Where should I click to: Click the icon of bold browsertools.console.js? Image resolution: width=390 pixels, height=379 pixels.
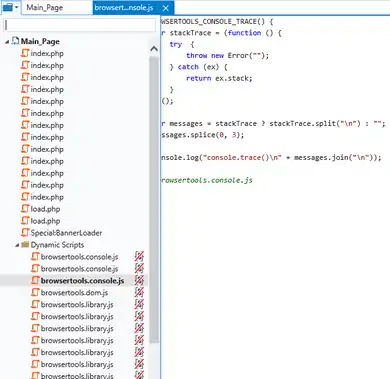point(35,280)
